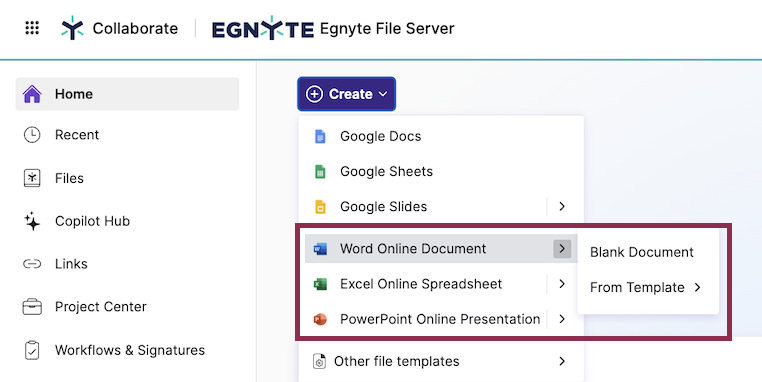Expand the Word Online Document submenu arrow

562,249
